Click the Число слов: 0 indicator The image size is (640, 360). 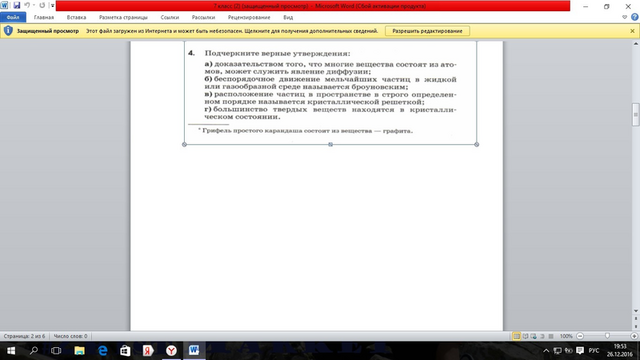pyautogui.click(x=71, y=336)
